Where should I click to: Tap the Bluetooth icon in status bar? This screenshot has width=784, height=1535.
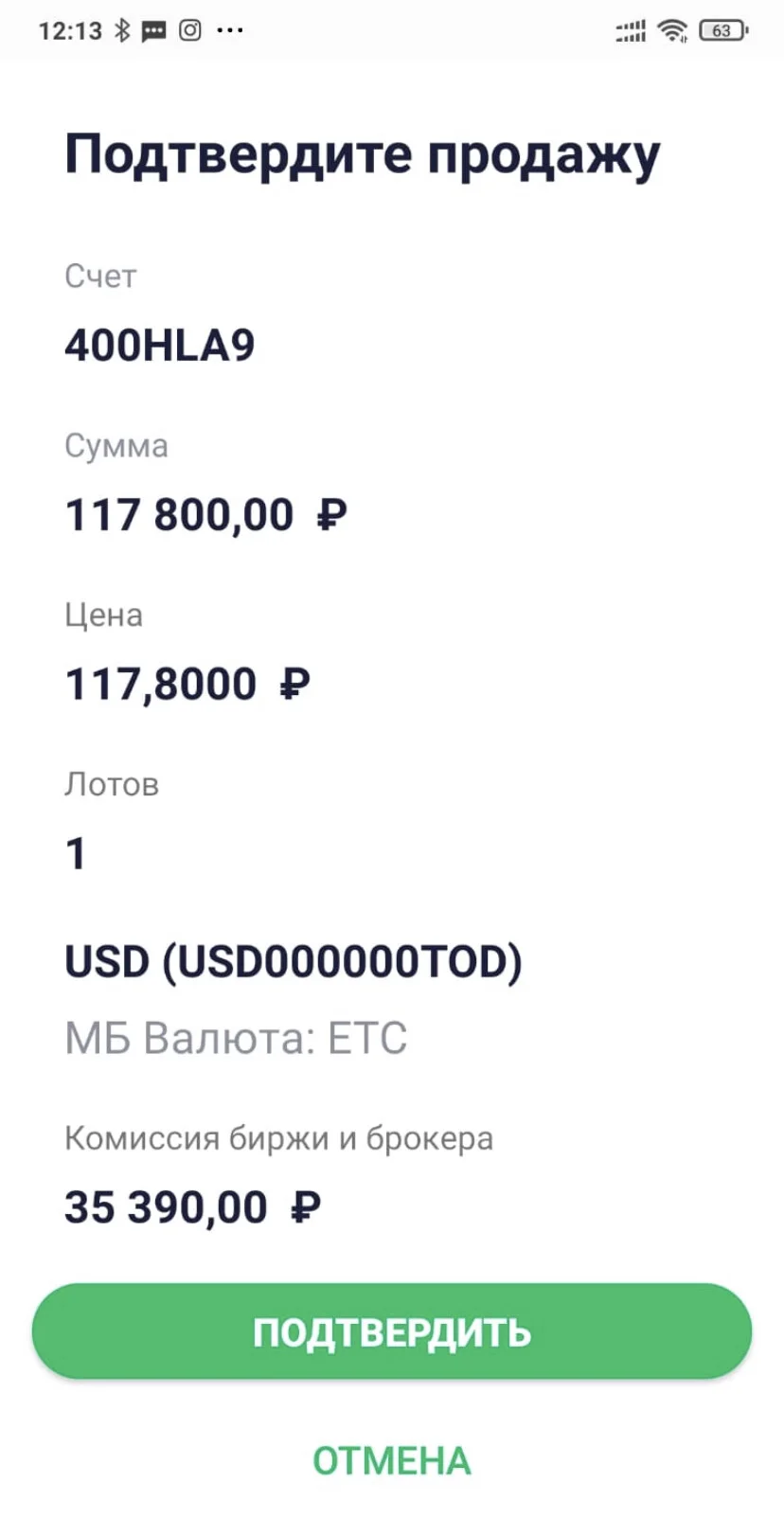pyautogui.click(x=122, y=30)
